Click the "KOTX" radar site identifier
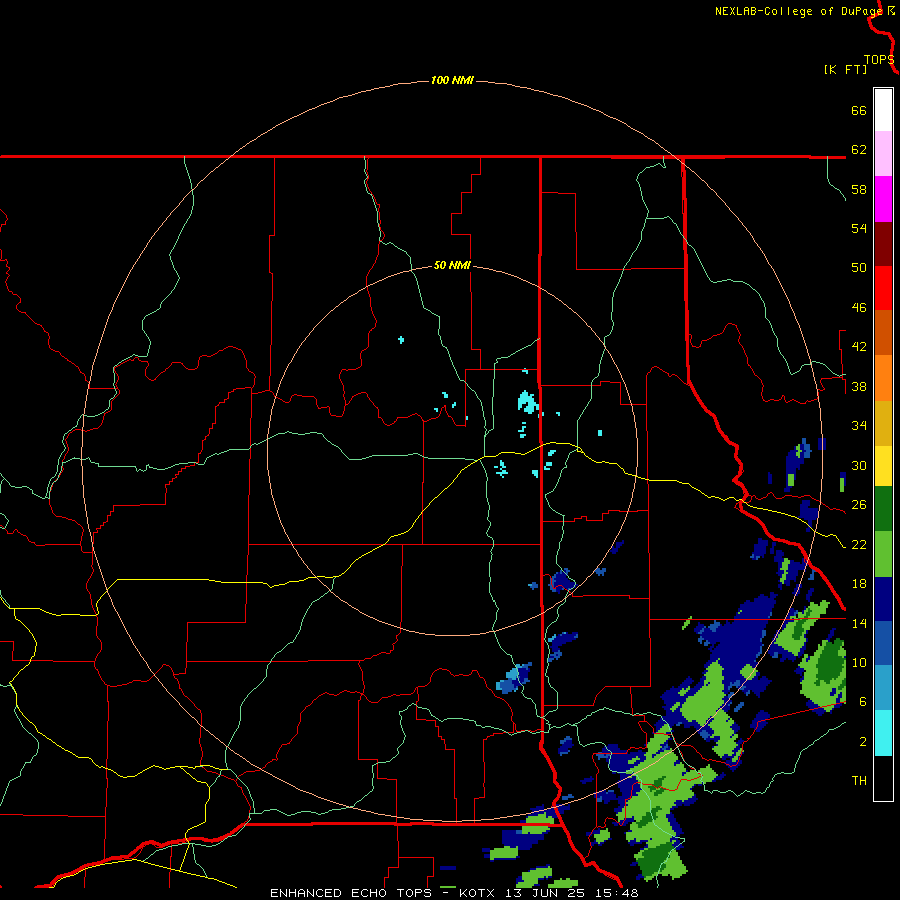Viewport: 900px width, 900px height. tap(476, 893)
